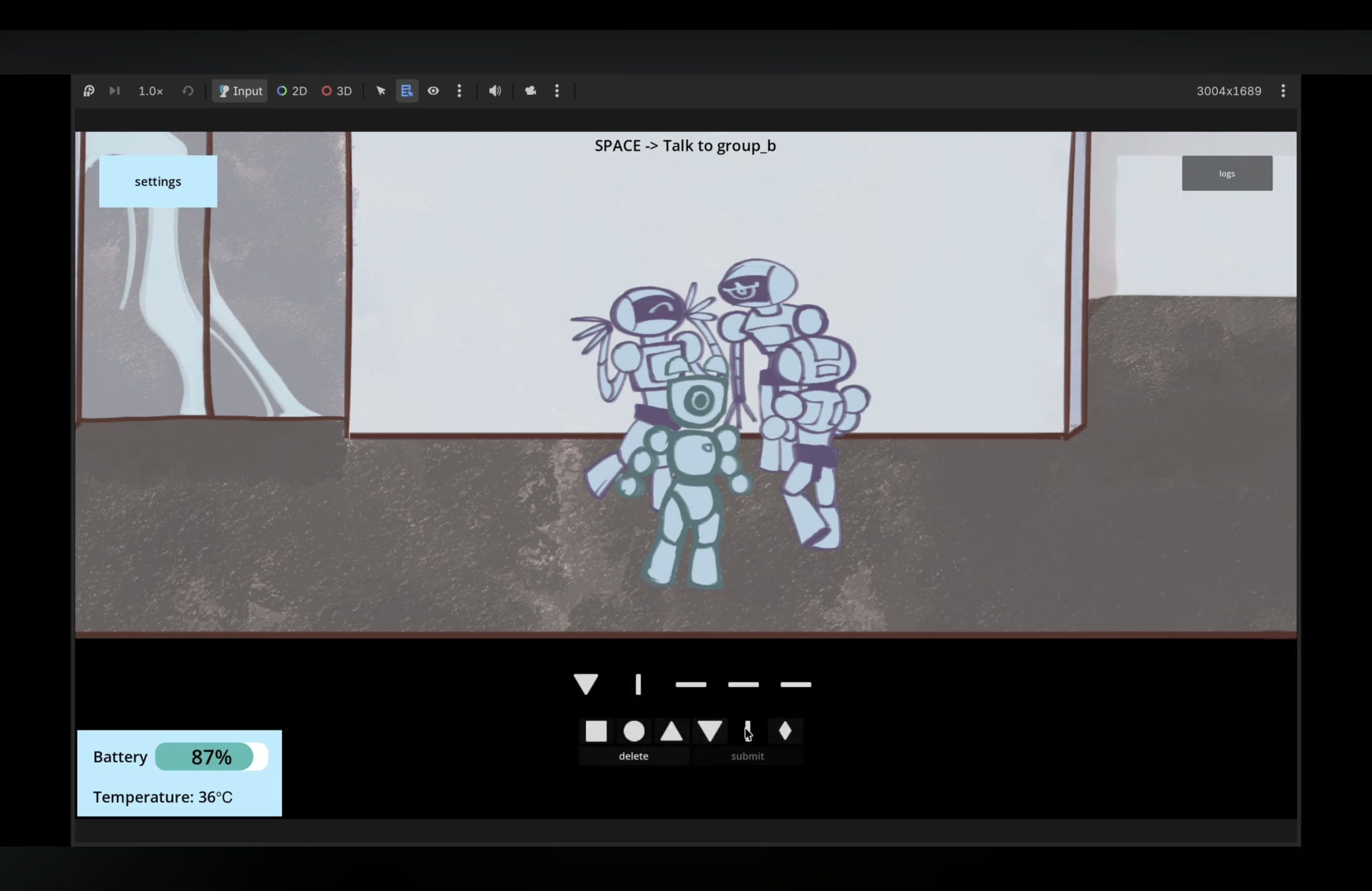Open the menu next to 3004x1689
The image size is (1372, 891).
pyautogui.click(x=1283, y=91)
